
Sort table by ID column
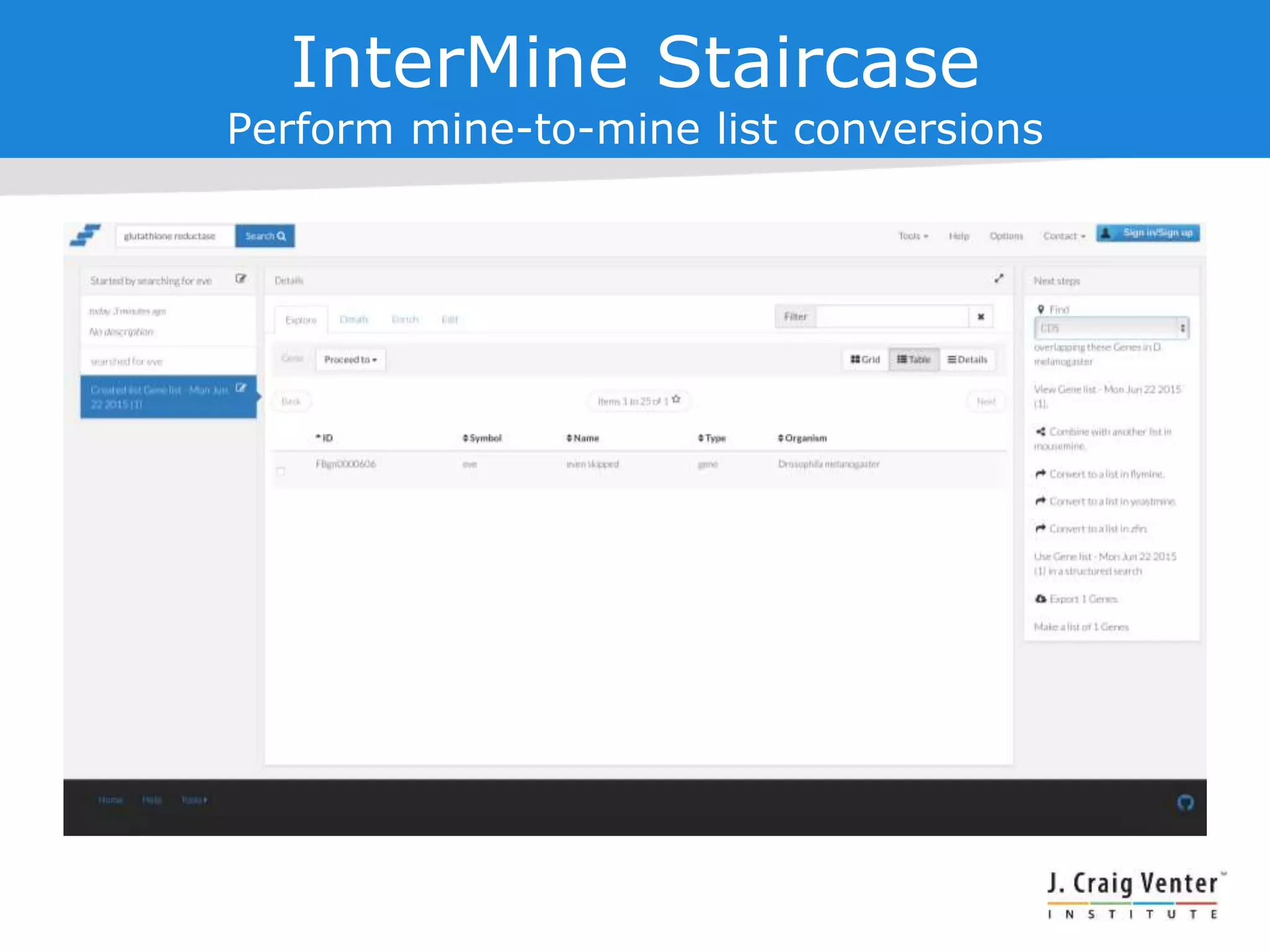tap(324, 438)
